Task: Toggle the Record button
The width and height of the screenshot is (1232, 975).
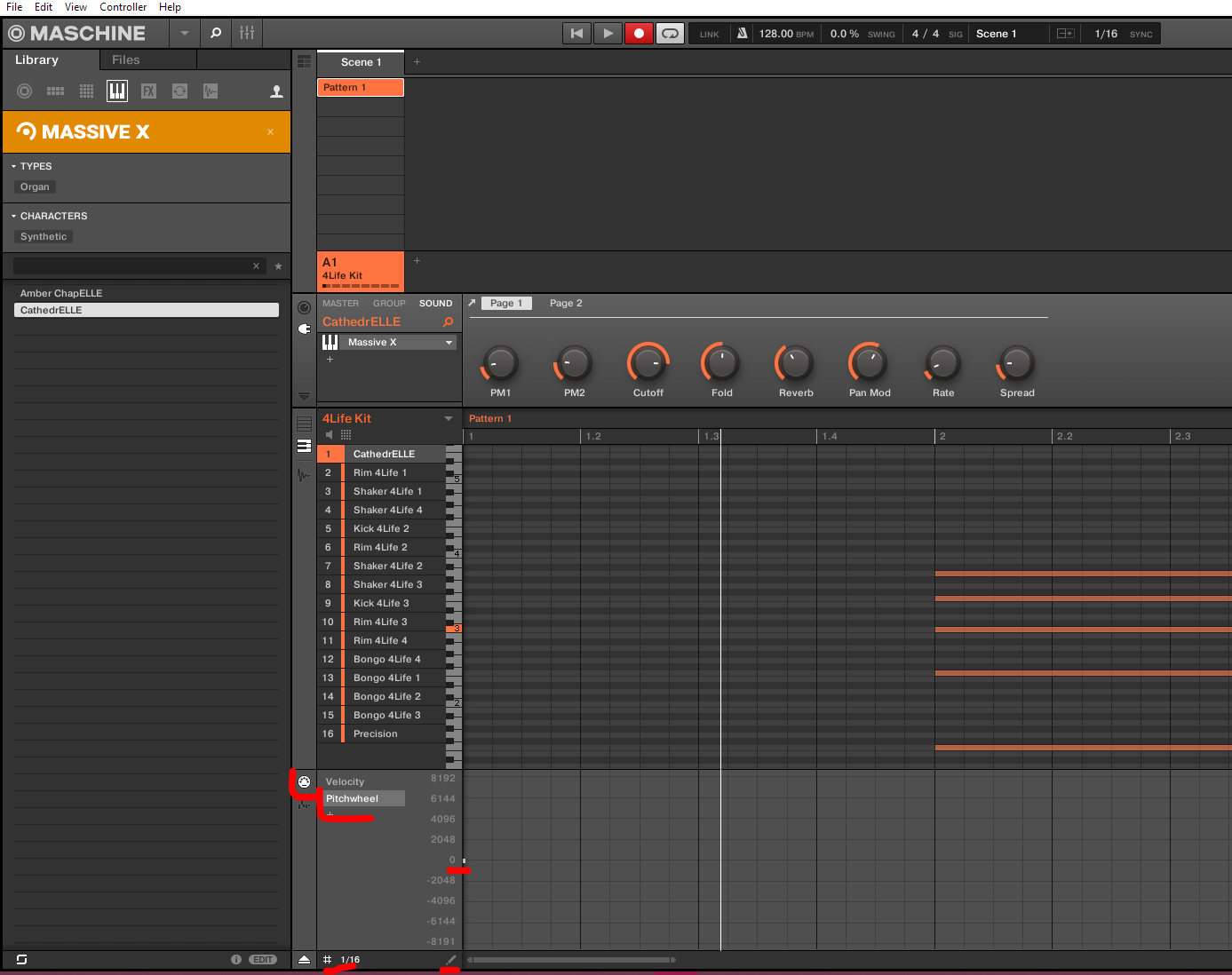Action: click(x=639, y=34)
